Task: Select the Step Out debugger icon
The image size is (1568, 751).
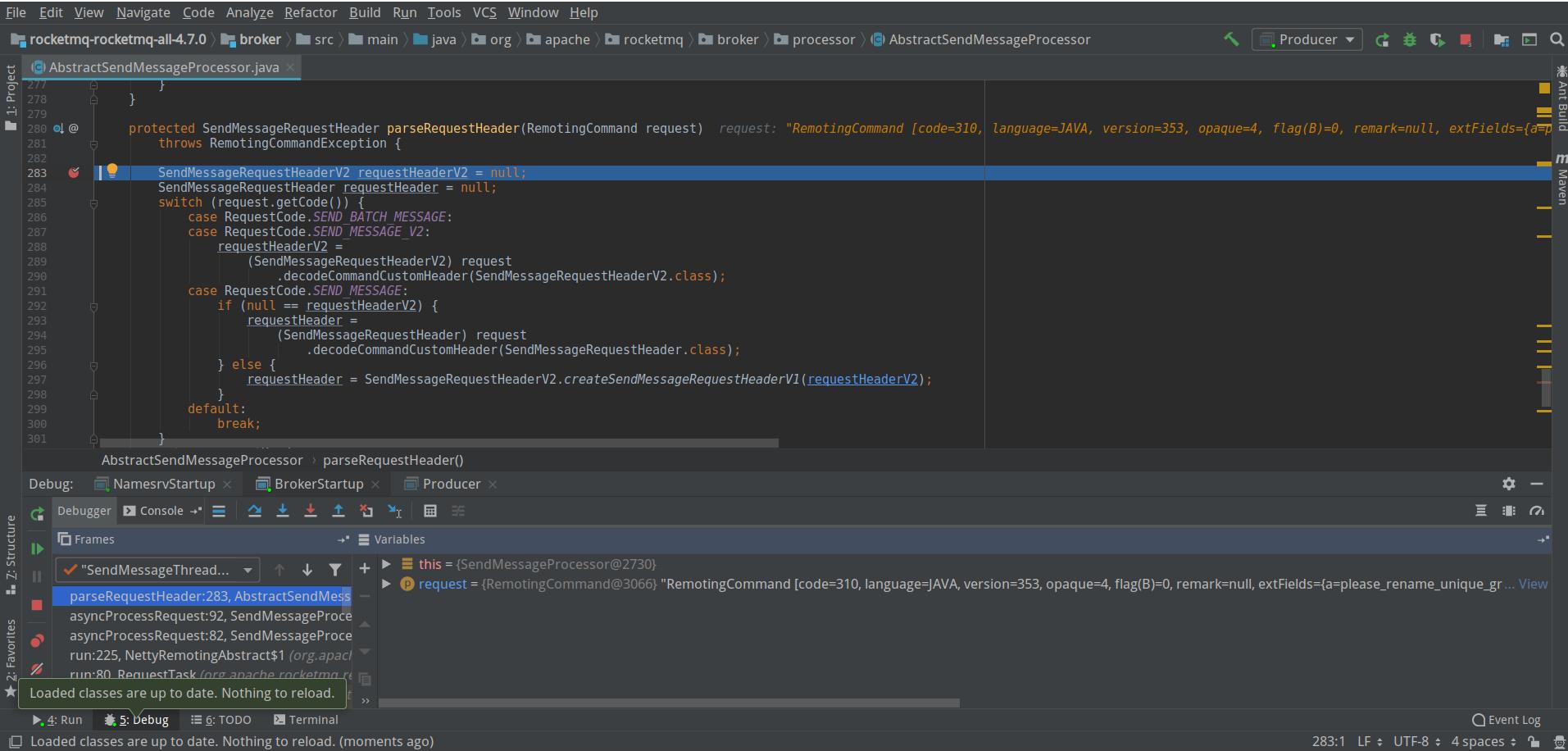Action: point(339,511)
